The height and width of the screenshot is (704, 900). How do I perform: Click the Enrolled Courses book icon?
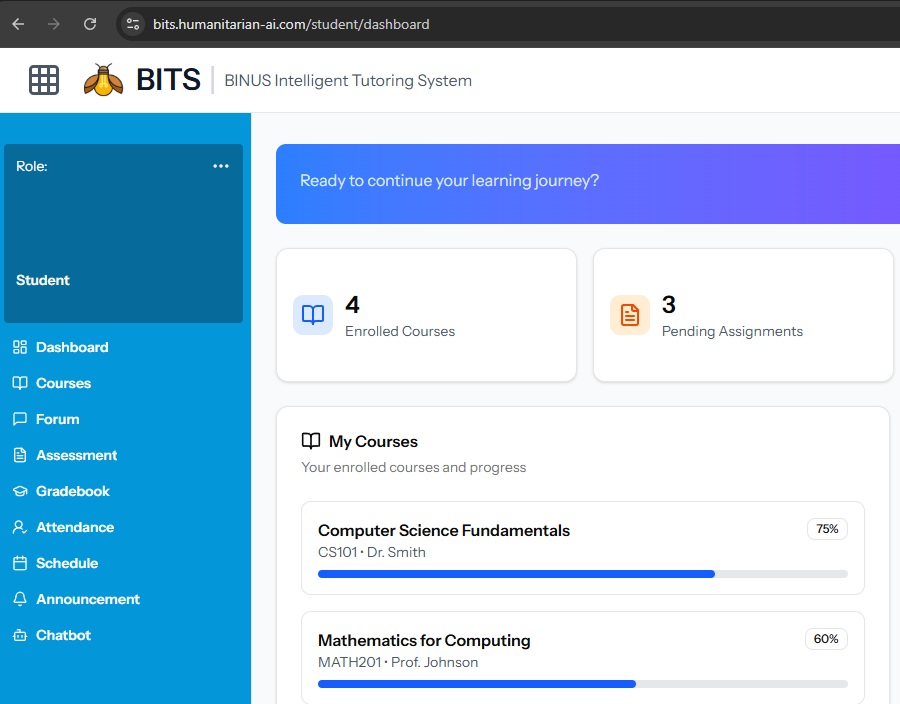tap(313, 315)
